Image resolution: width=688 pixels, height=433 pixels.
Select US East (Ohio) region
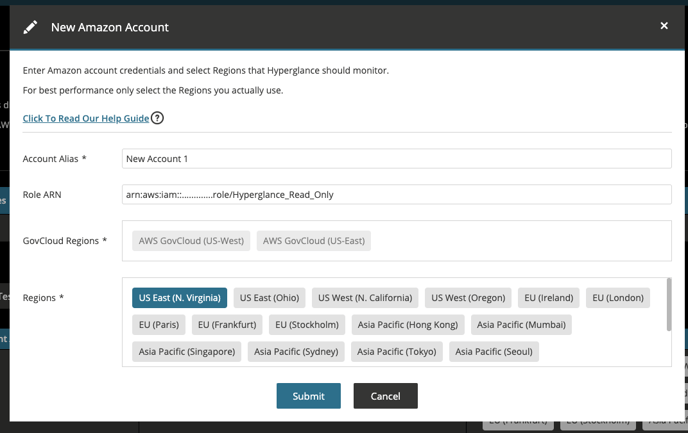click(x=269, y=298)
